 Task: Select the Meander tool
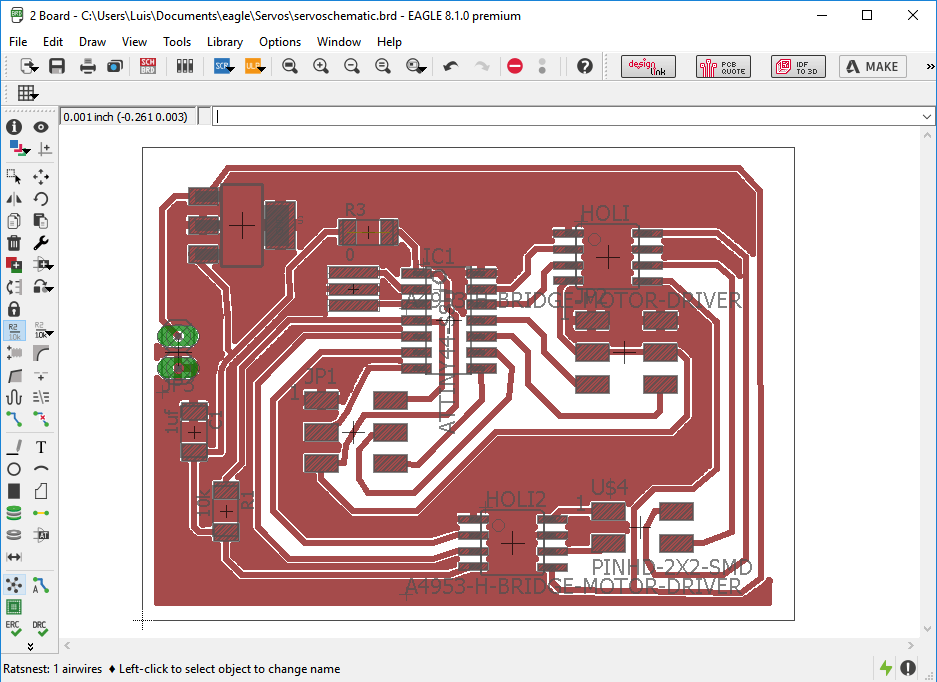(x=14, y=397)
